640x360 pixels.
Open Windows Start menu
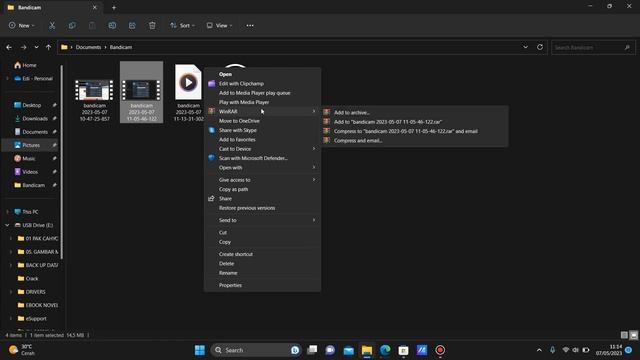tap(200, 350)
